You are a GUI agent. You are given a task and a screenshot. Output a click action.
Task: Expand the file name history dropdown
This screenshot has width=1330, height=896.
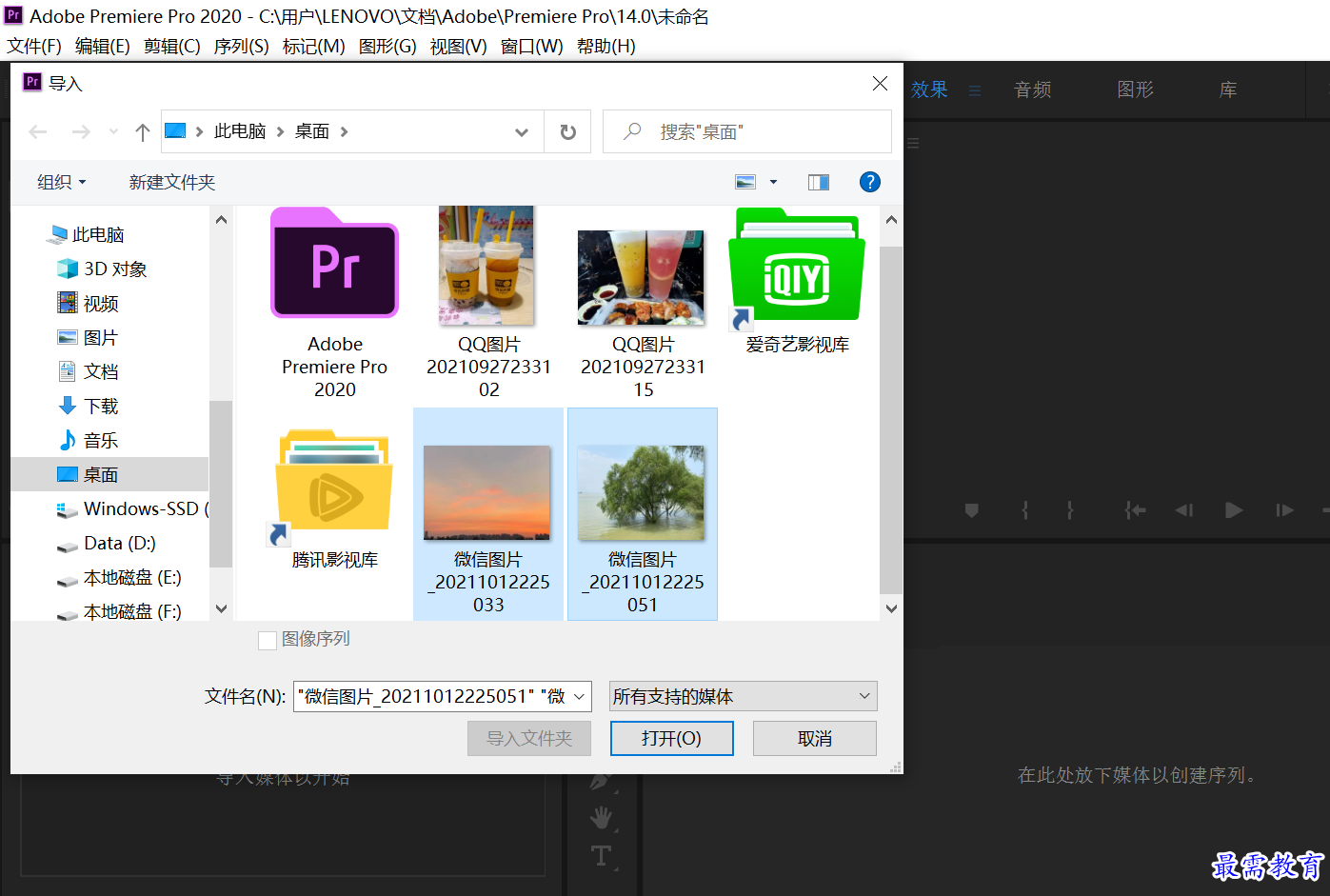(579, 697)
